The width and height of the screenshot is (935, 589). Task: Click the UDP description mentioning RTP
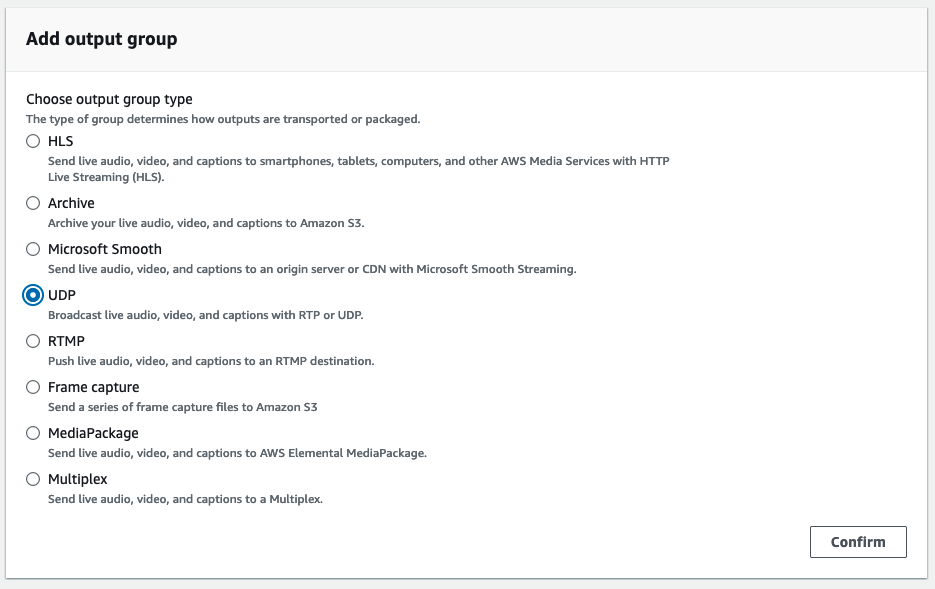tap(205, 315)
